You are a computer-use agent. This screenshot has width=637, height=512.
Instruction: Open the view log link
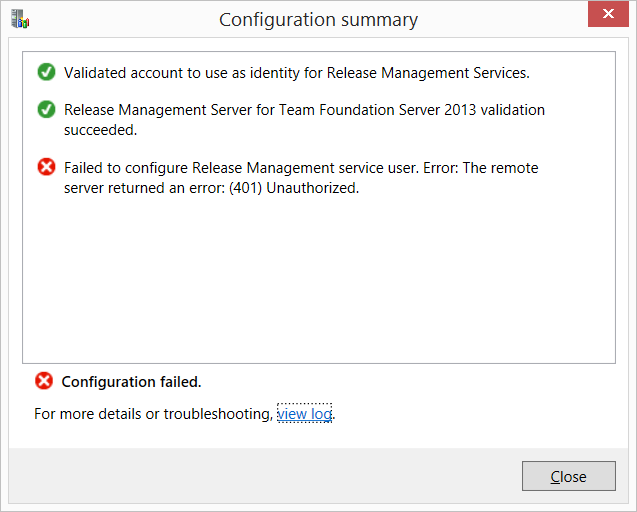304,414
